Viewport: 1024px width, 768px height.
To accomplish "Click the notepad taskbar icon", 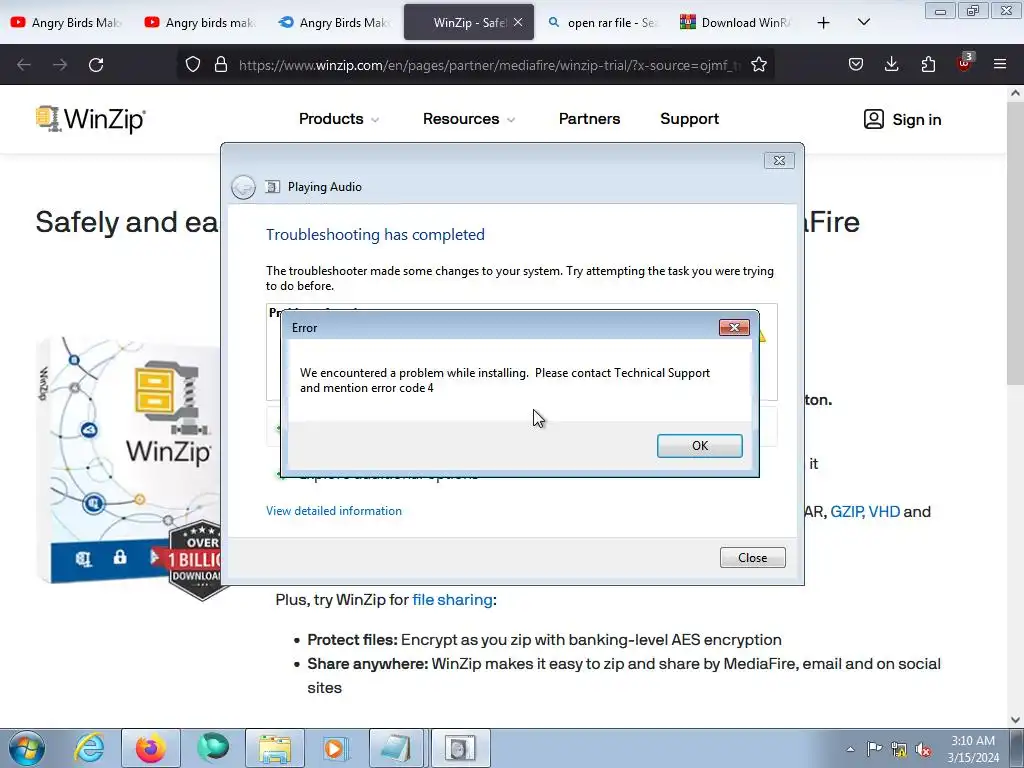I will tap(396, 748).
